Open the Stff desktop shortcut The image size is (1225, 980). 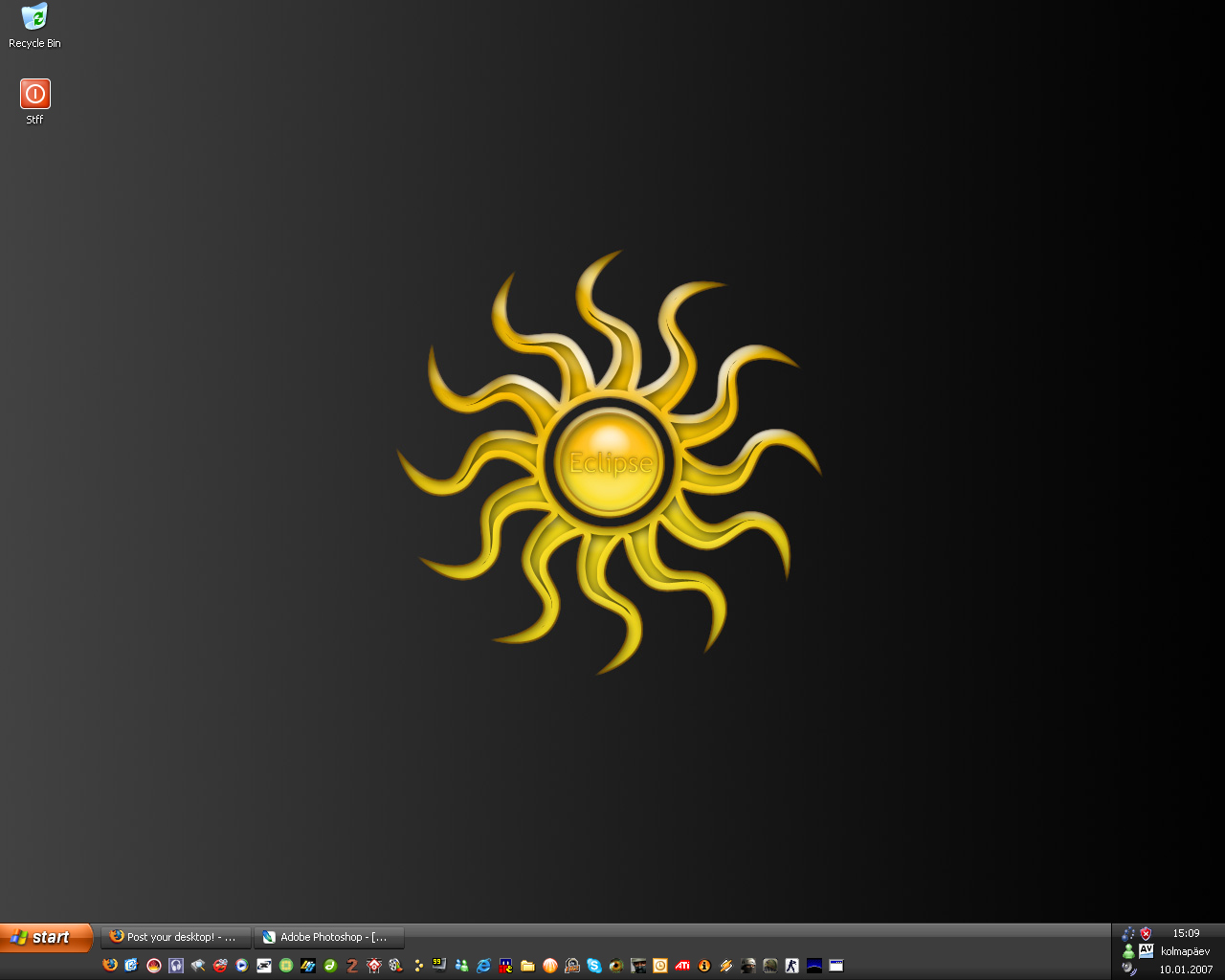(x=34, y=101)
